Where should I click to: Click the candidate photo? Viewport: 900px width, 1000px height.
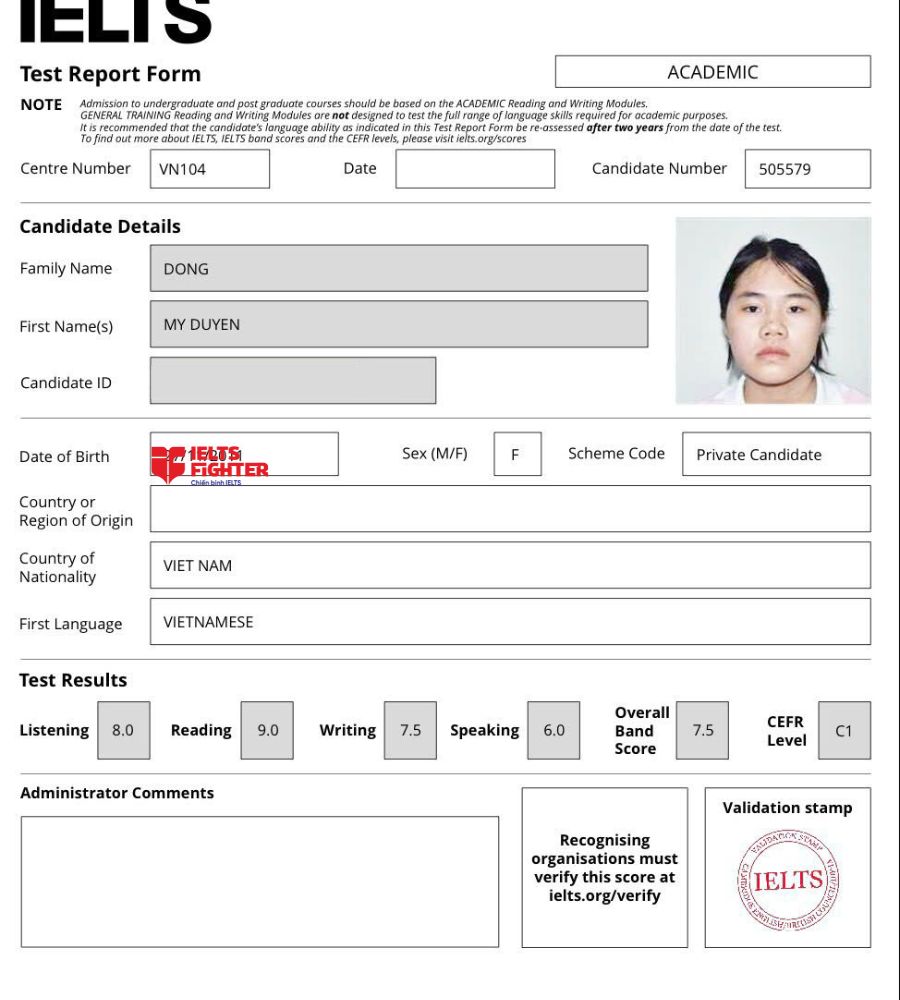click(773, 311)
